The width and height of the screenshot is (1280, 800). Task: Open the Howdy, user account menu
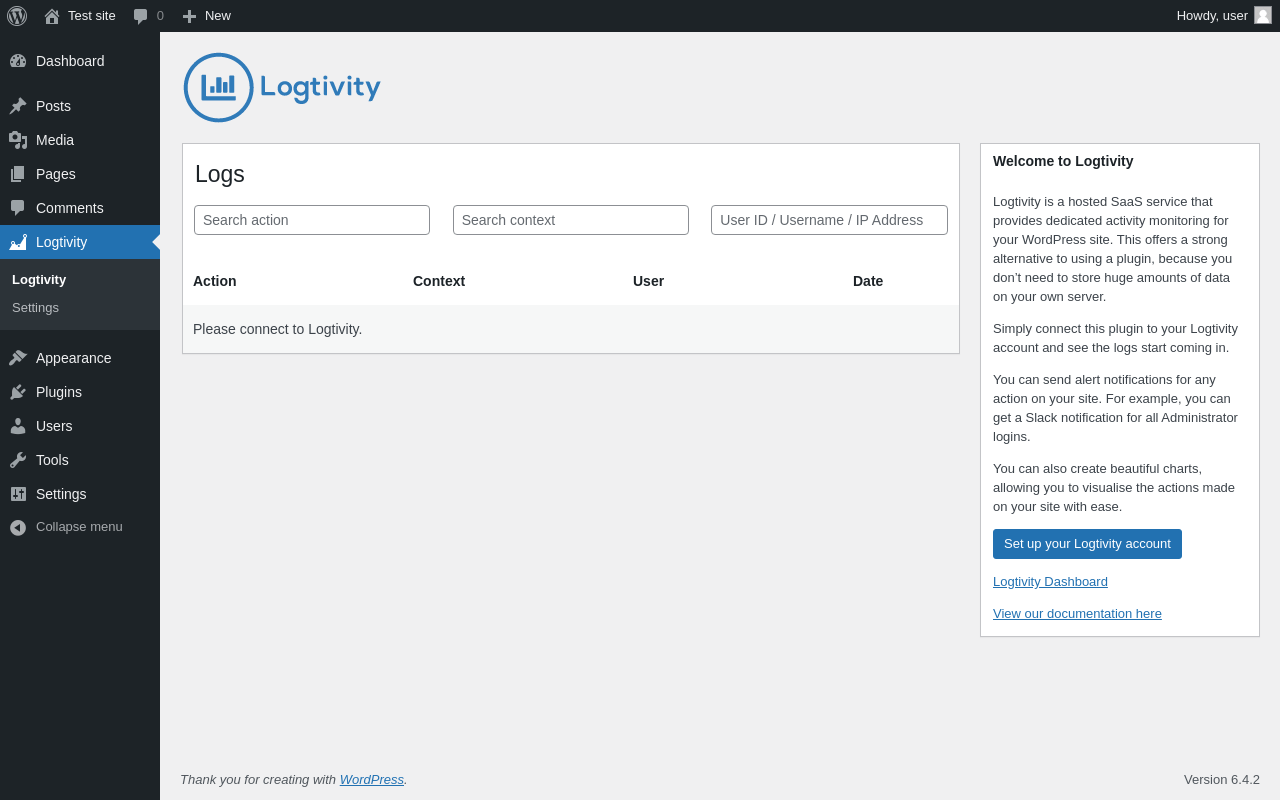tap(1224, 16)
